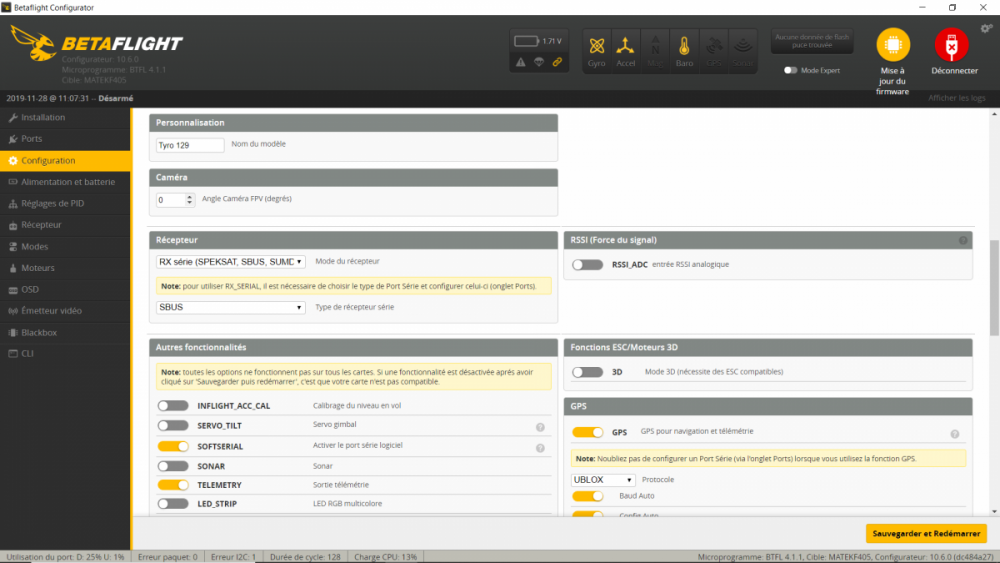Toggle Mode Expert switch
This screenshot has width=1000, height=563.
[790, 70]
